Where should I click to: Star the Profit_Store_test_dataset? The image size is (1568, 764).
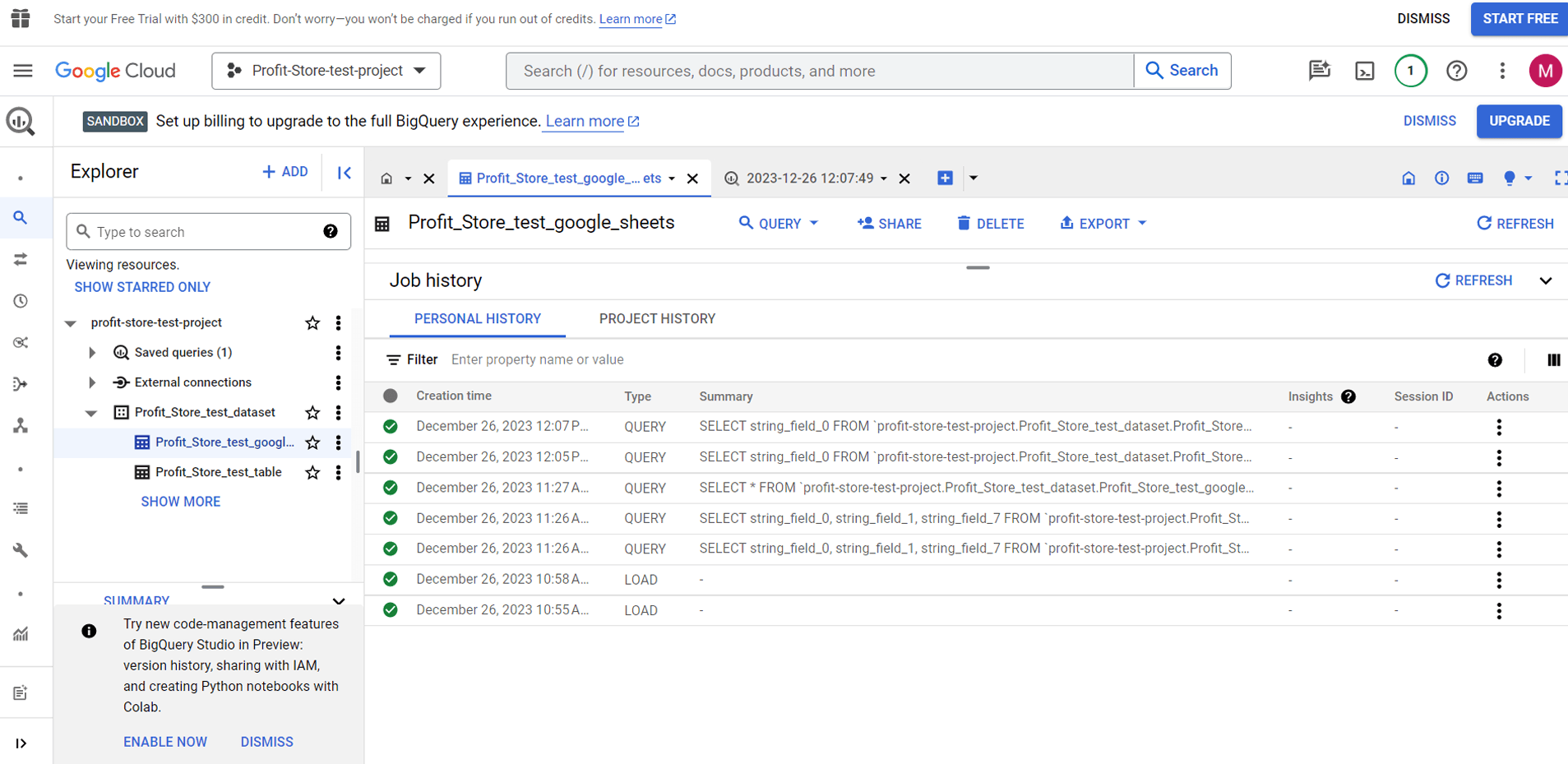click(312, 413)
